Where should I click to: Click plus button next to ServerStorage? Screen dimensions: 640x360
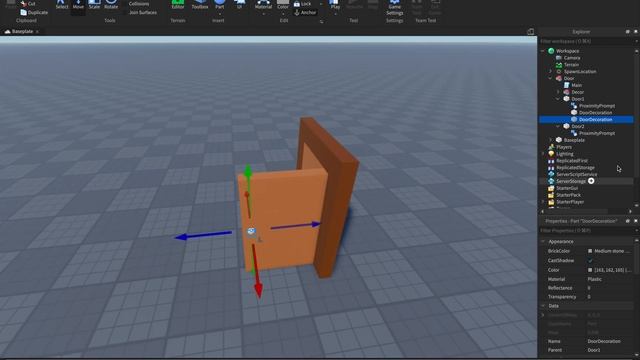click(x=591, y=181)
